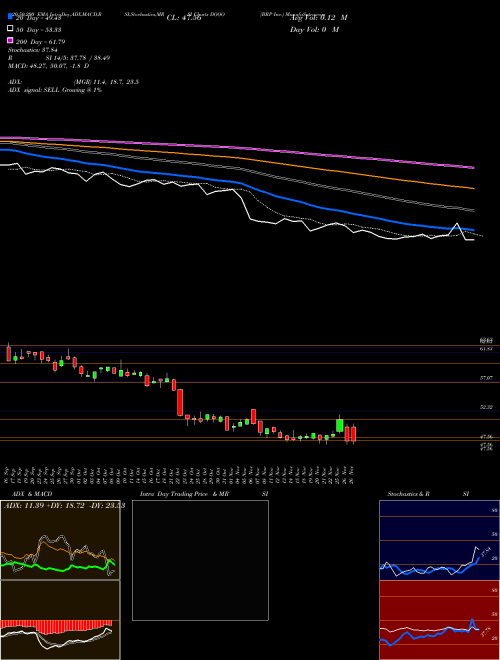This screenshot has height=660, width=500.
Task: Click the tall red gap-down candlestick in October
Action: pyautogui.click(x=180, y=402)
